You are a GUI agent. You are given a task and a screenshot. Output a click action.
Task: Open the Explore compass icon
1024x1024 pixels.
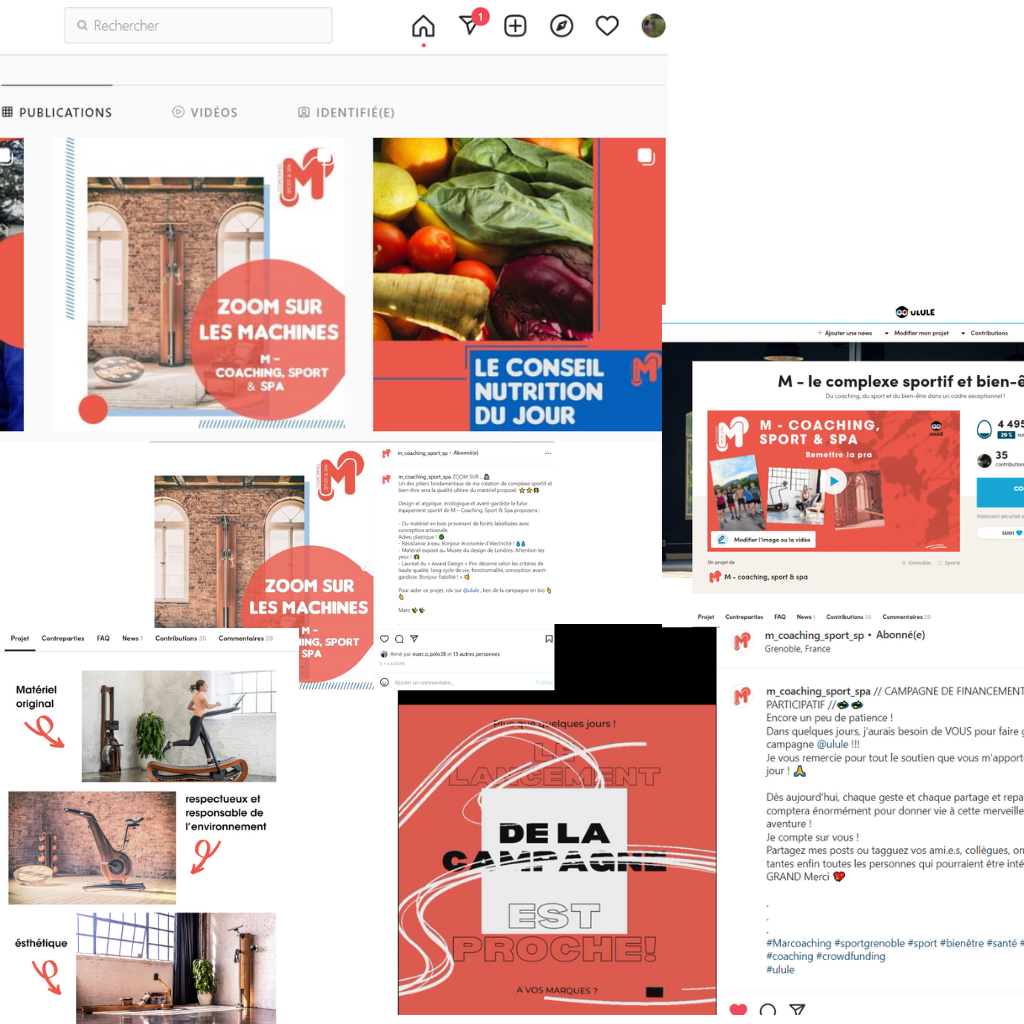pyautogui.click(x=562, y=26)
